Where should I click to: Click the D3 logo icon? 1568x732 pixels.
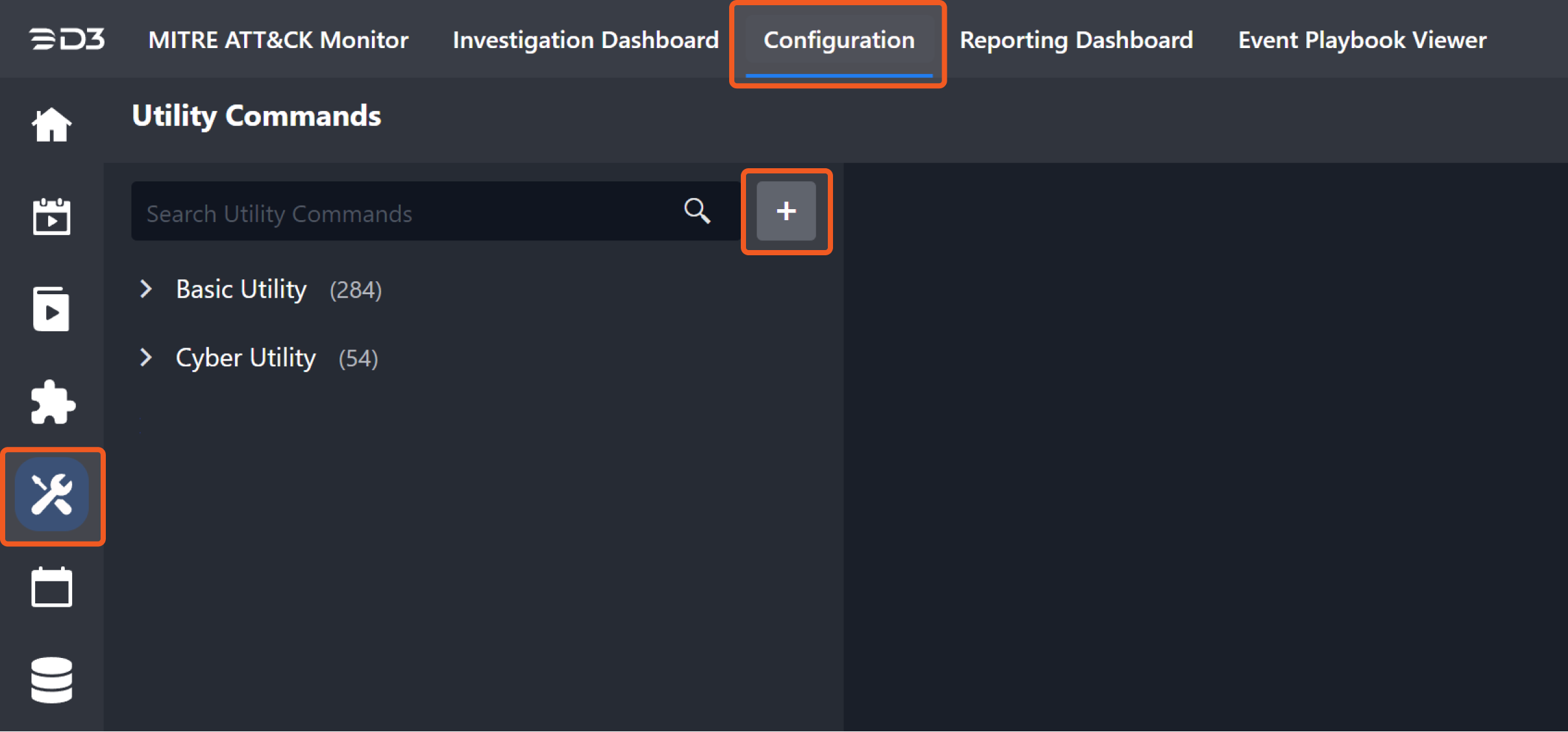[x=67, y=40]
